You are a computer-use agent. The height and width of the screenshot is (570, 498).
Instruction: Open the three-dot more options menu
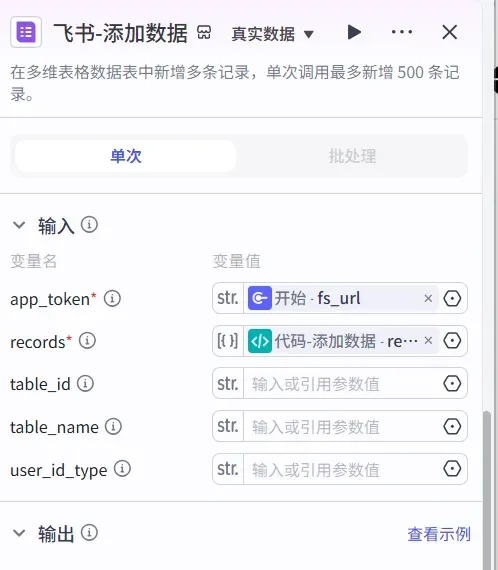point(402,32)
